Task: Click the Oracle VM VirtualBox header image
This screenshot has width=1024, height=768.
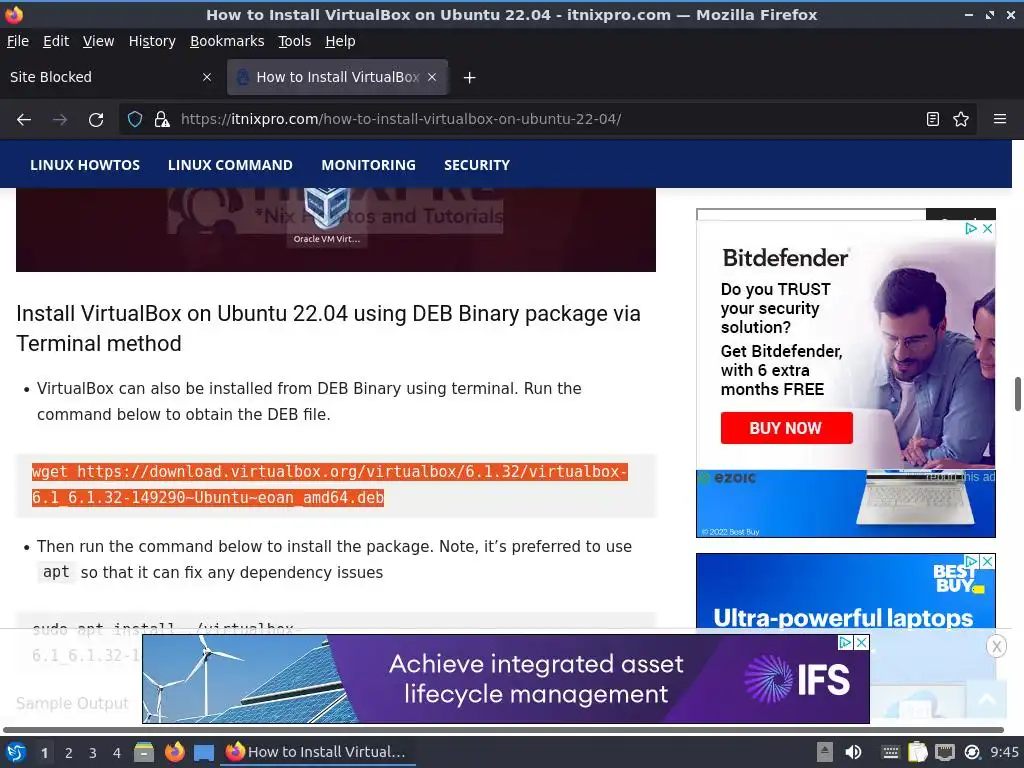Action: click(336, 230)
